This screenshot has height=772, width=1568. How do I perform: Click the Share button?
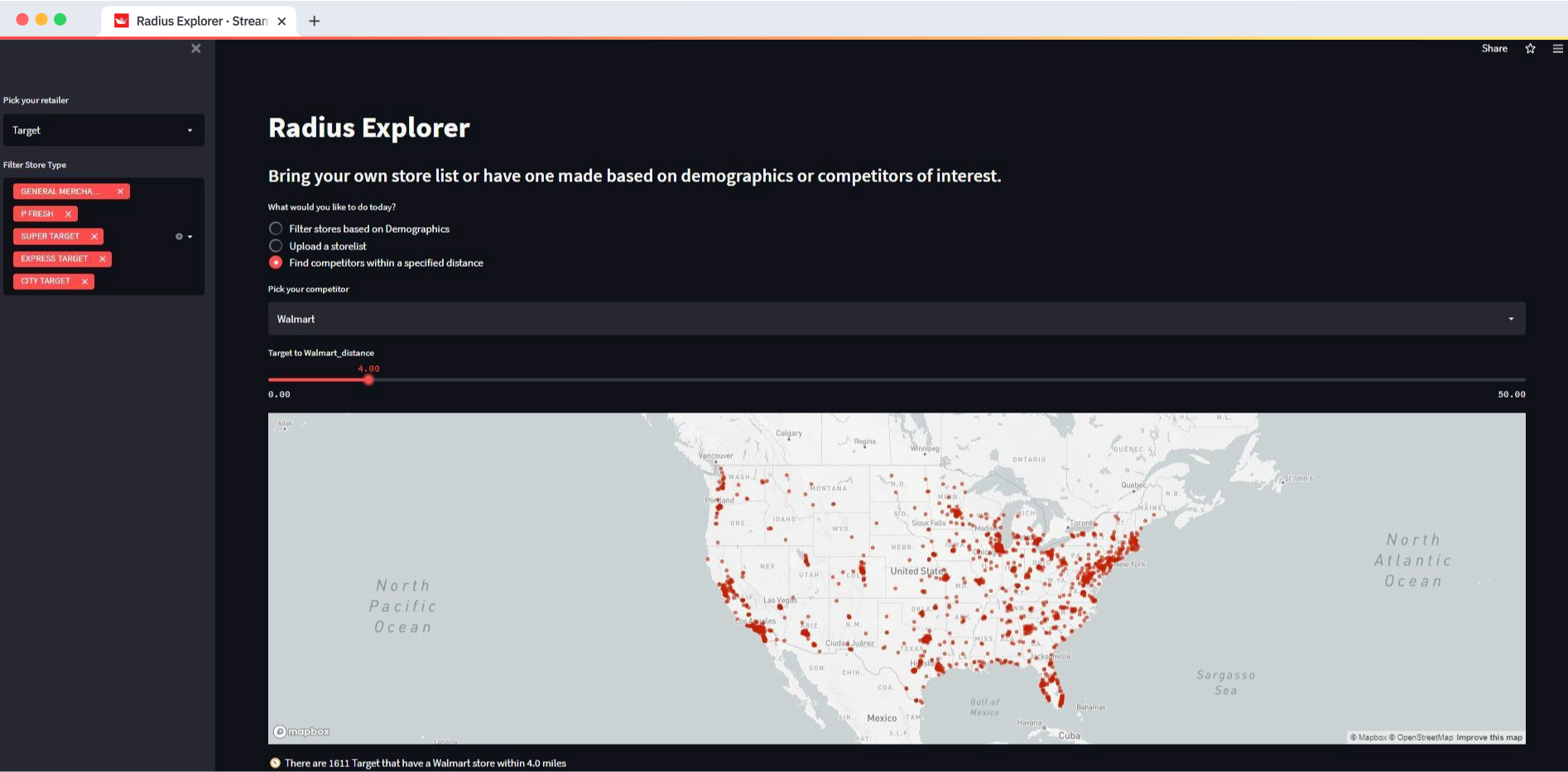click(1493, 48)
